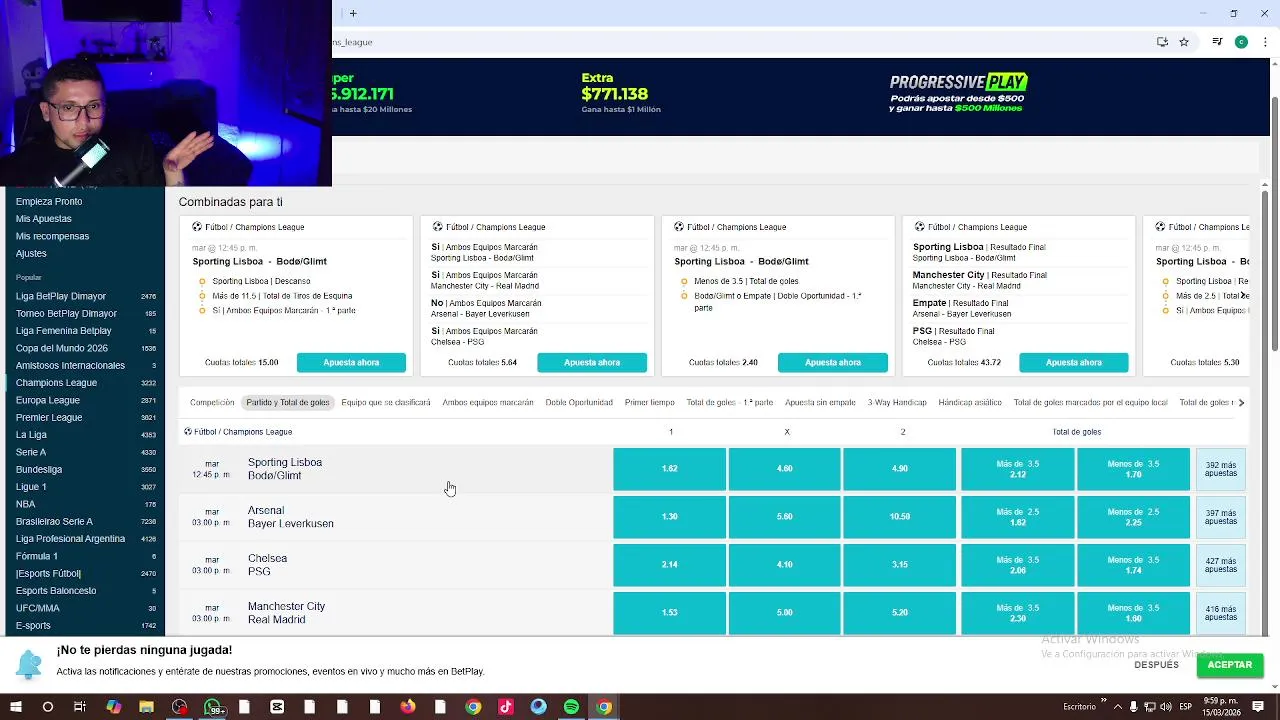The image size is (1280, 720).
Task: Select Ambos equipos marcarán tab
Action: tap(488, 402)
